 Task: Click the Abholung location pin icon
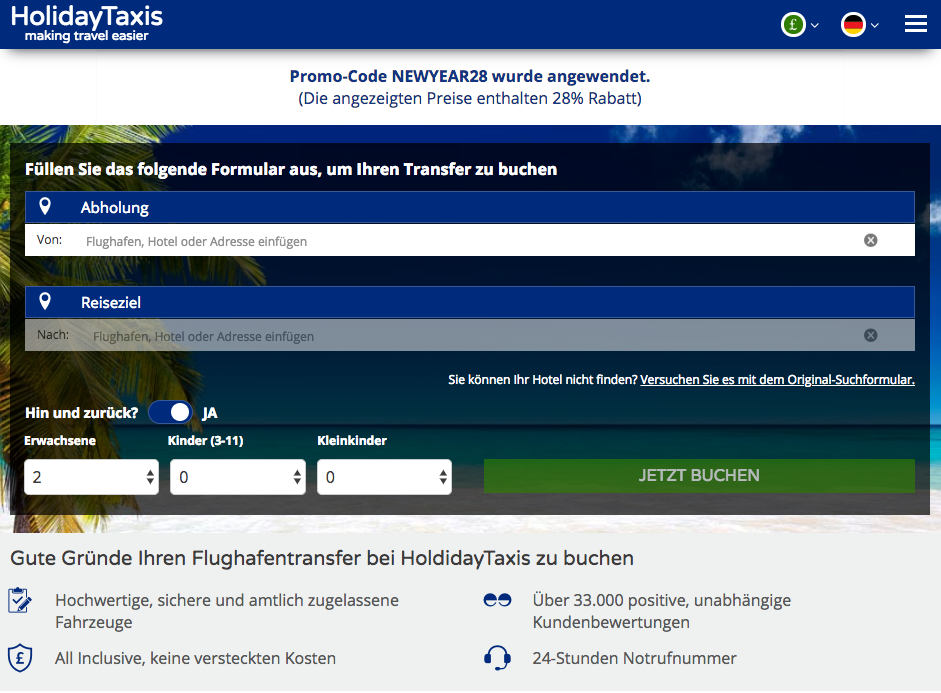click(x=45, y=206)
